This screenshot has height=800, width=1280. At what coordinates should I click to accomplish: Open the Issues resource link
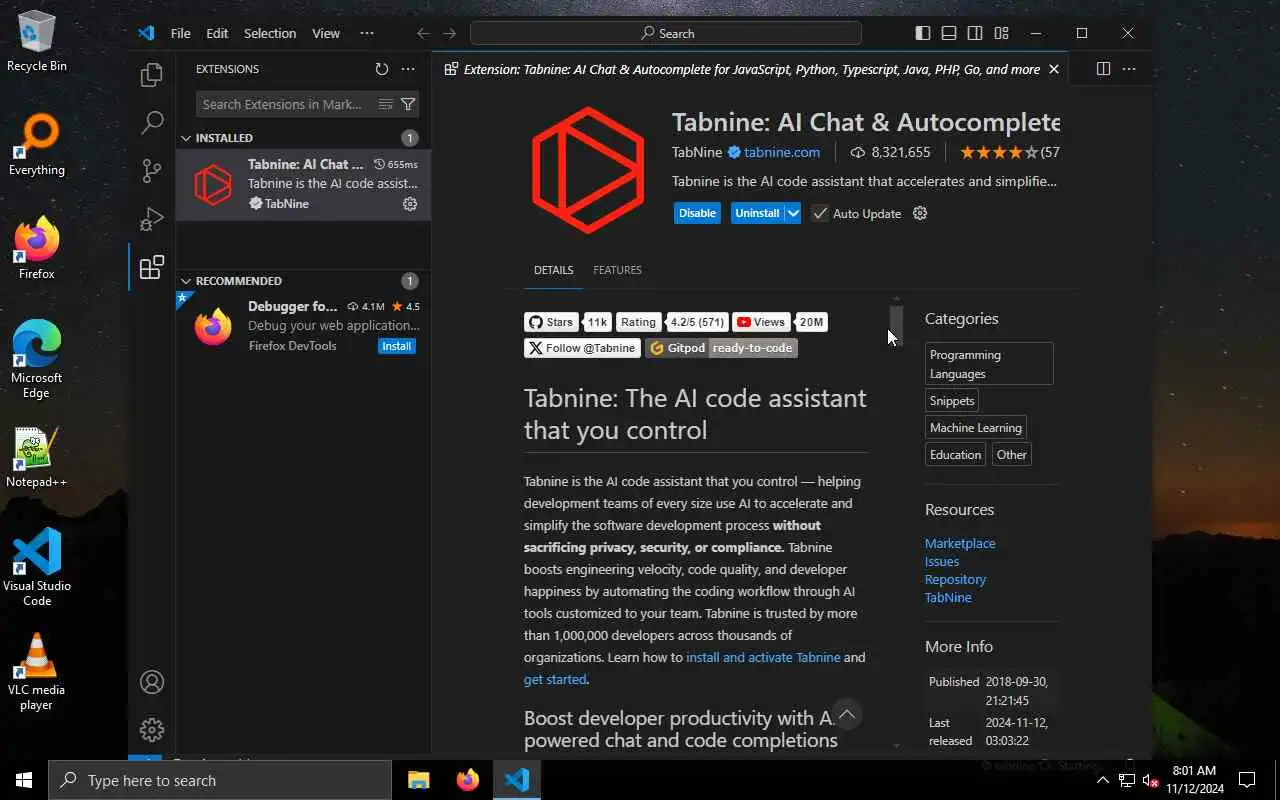tap(942, 561)
